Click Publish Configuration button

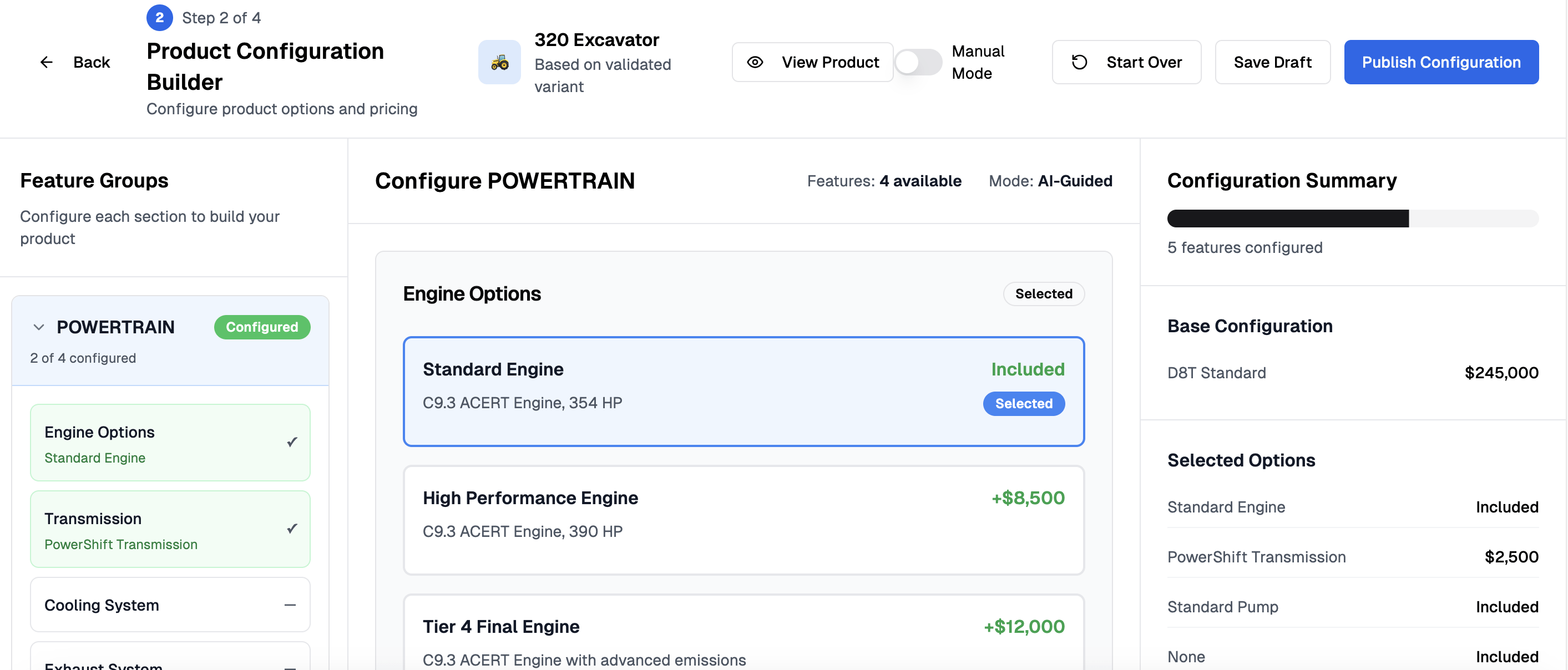(1441, 62)
